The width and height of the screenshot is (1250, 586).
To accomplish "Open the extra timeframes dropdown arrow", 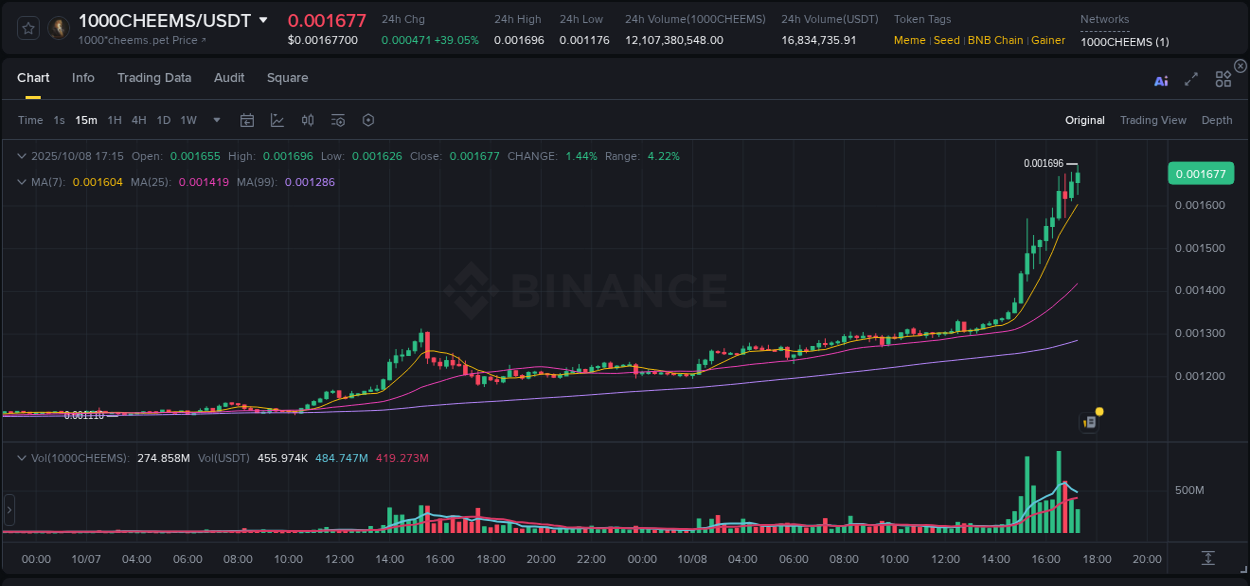I will point(215,120).
